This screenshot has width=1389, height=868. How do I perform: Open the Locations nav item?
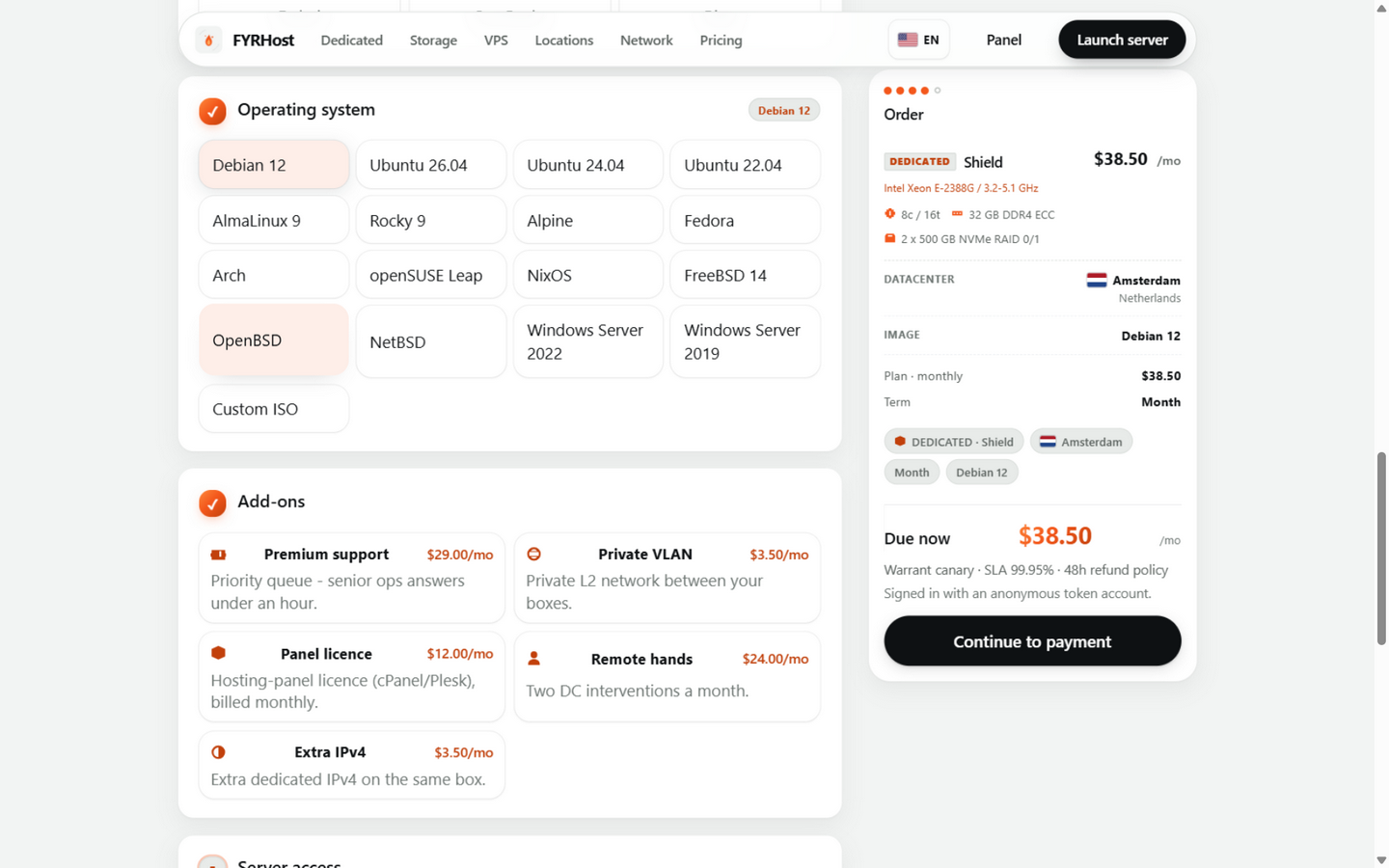click(x=564, y=41)
